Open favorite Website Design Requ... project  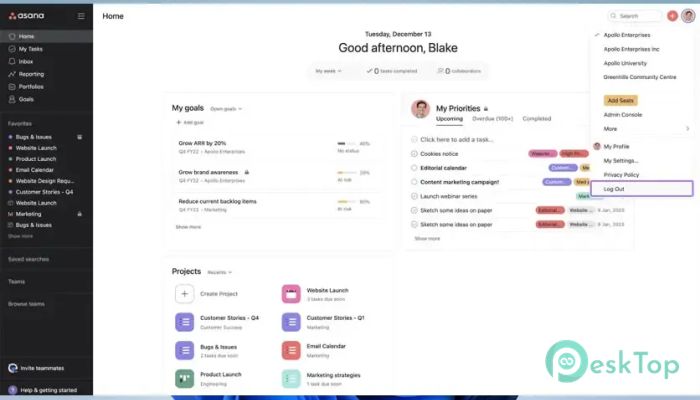pyautogui.click(x=45, y=181)
